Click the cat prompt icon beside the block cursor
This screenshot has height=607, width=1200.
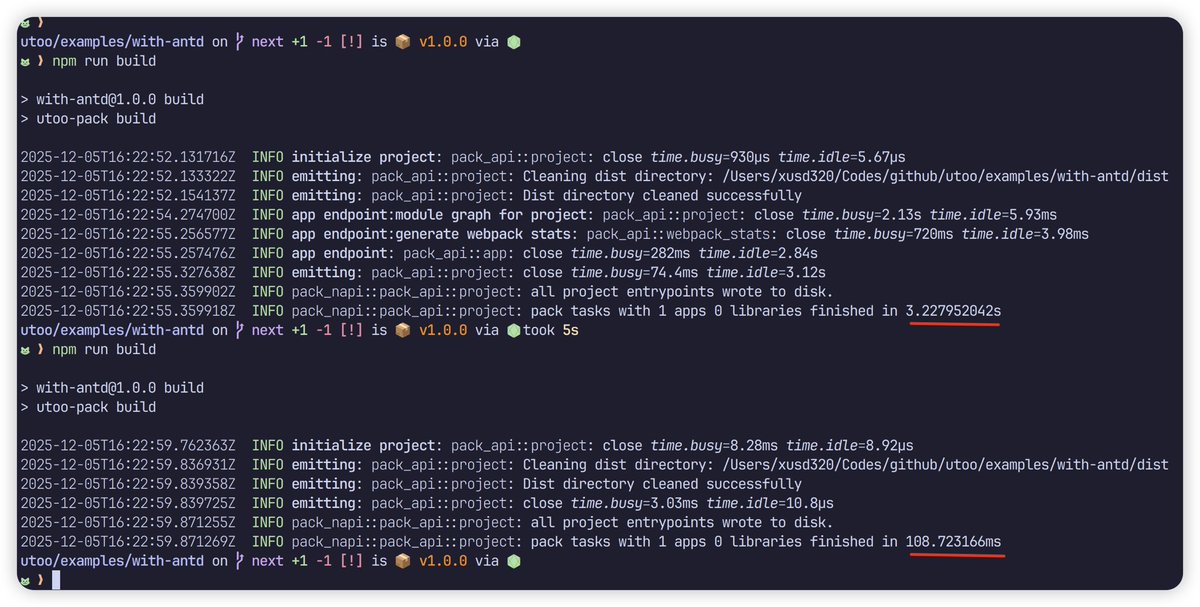[26, 580]
